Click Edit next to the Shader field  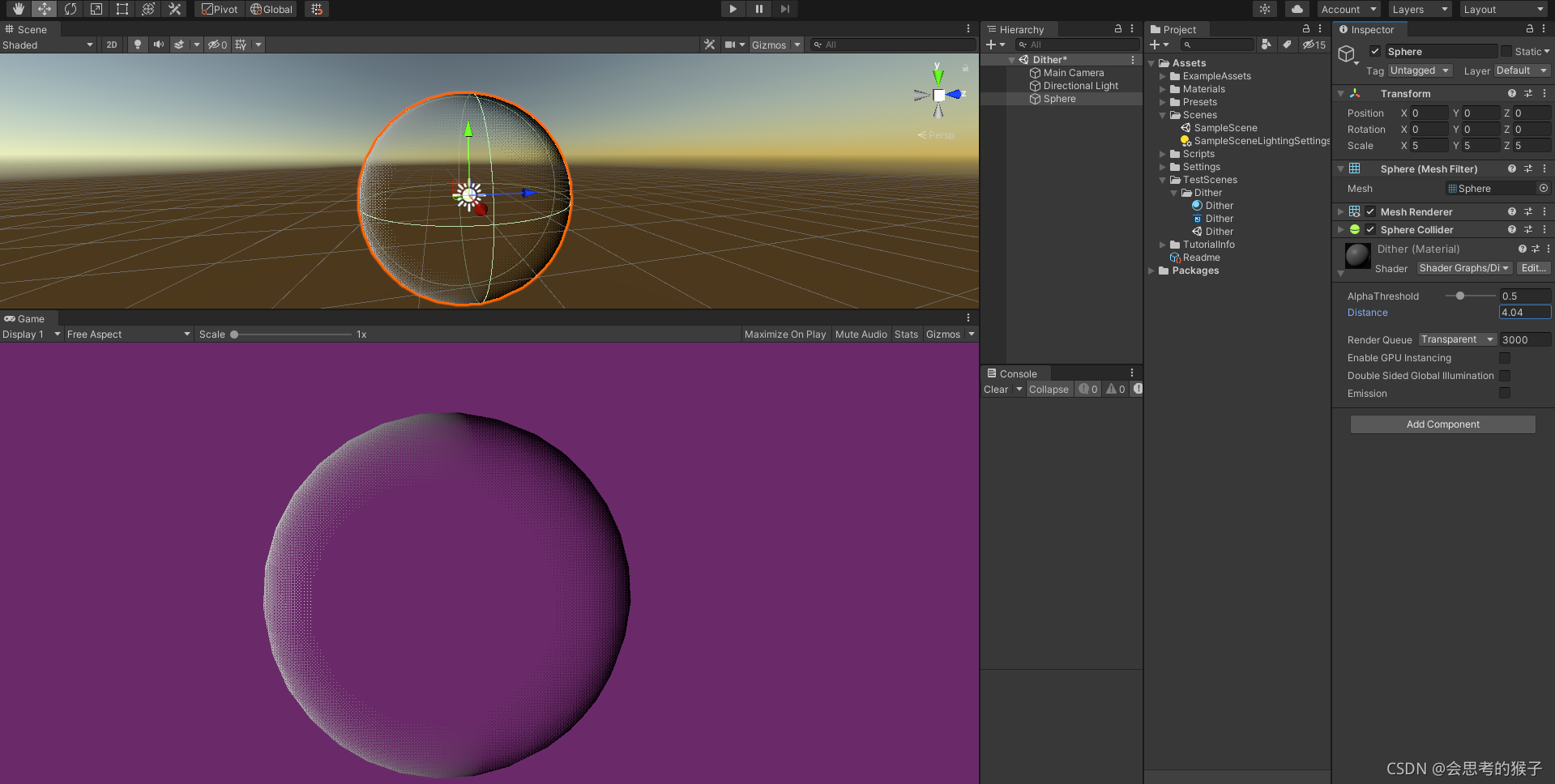click(1533, 268)
